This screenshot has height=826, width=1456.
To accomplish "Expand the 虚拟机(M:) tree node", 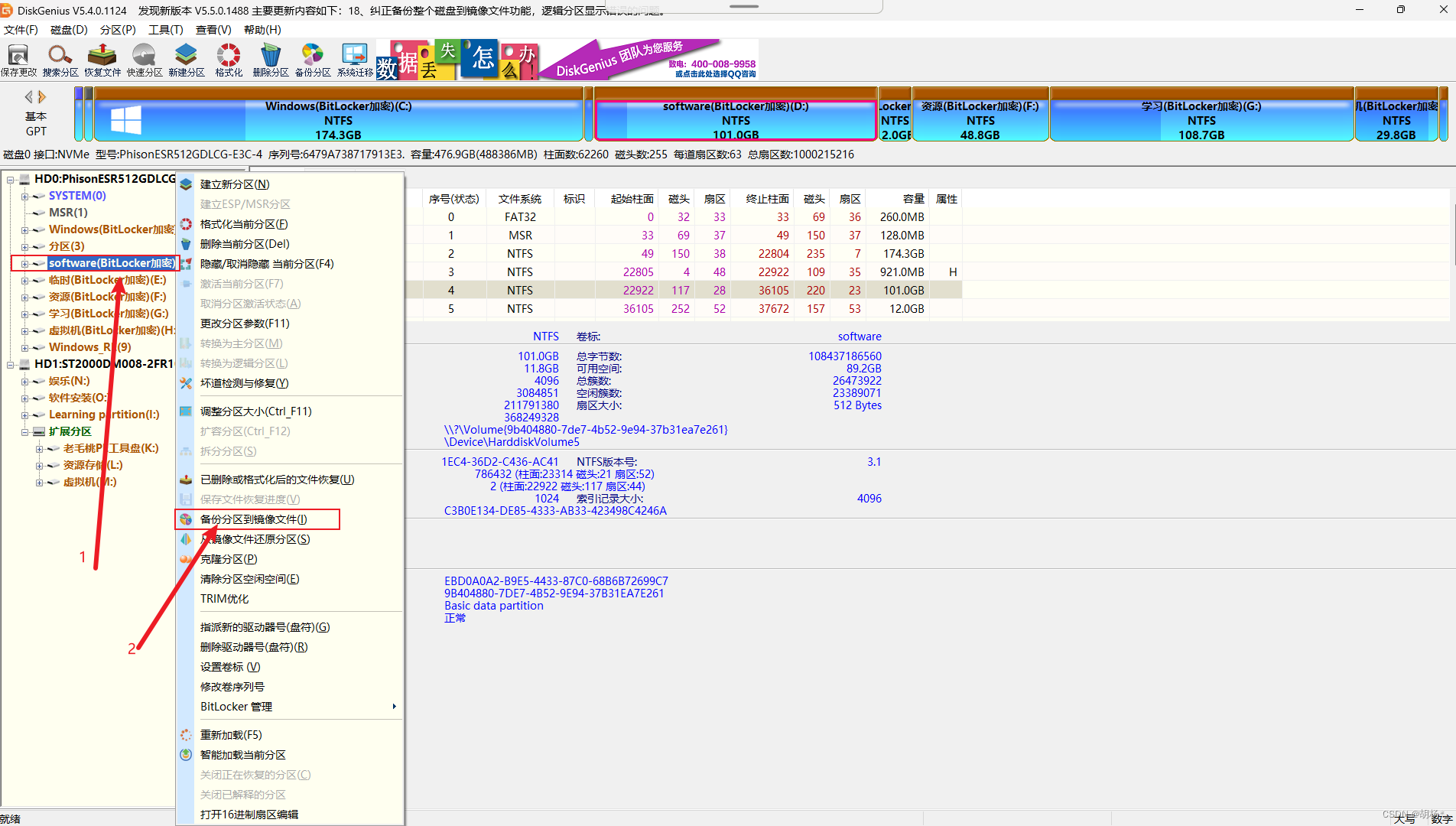I will pos(39,482).
